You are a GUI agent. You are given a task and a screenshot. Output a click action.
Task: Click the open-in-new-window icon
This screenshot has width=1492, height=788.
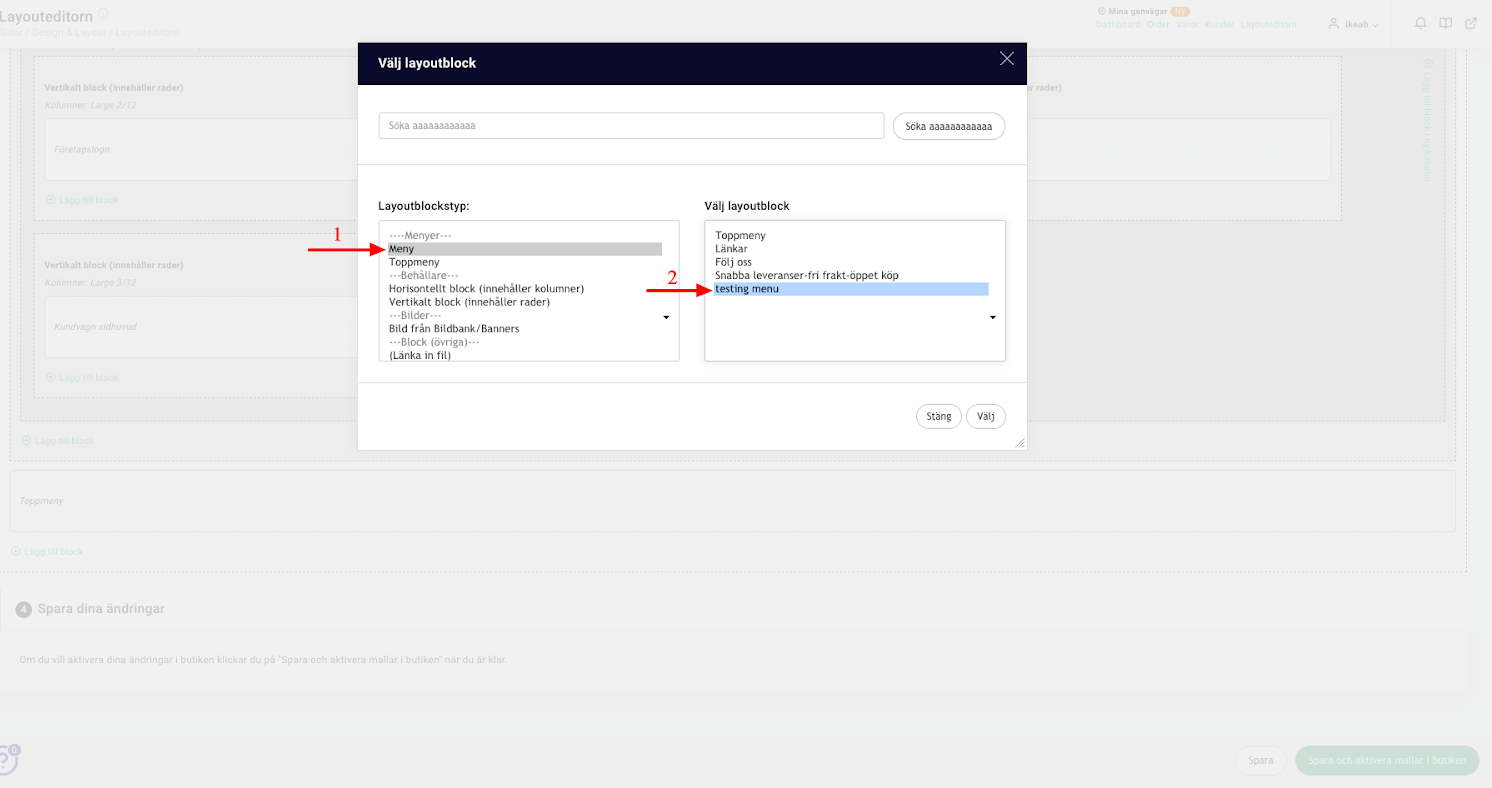(1471, 24)
